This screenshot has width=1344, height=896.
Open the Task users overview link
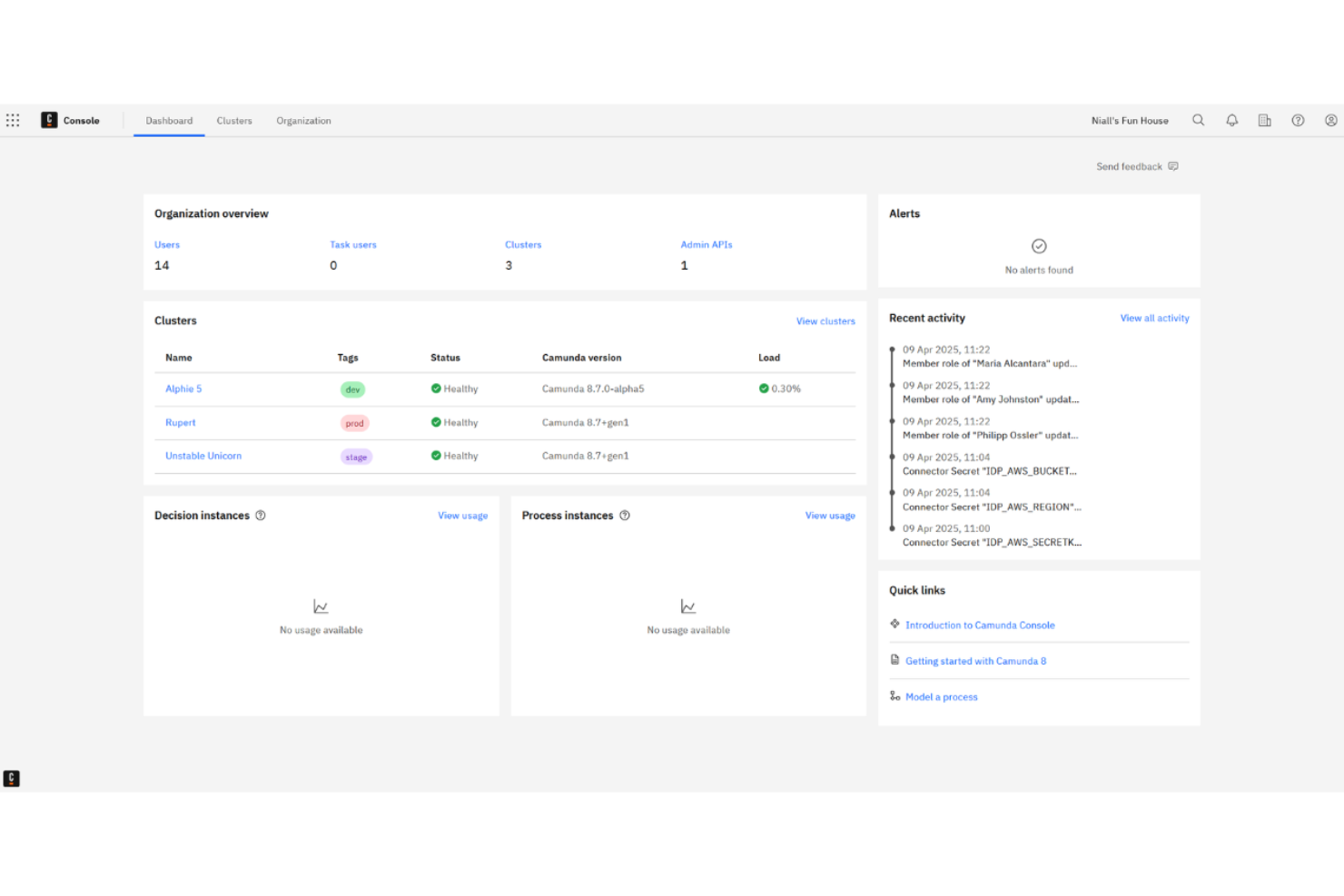pyautogui.click(x=353, y=245)
